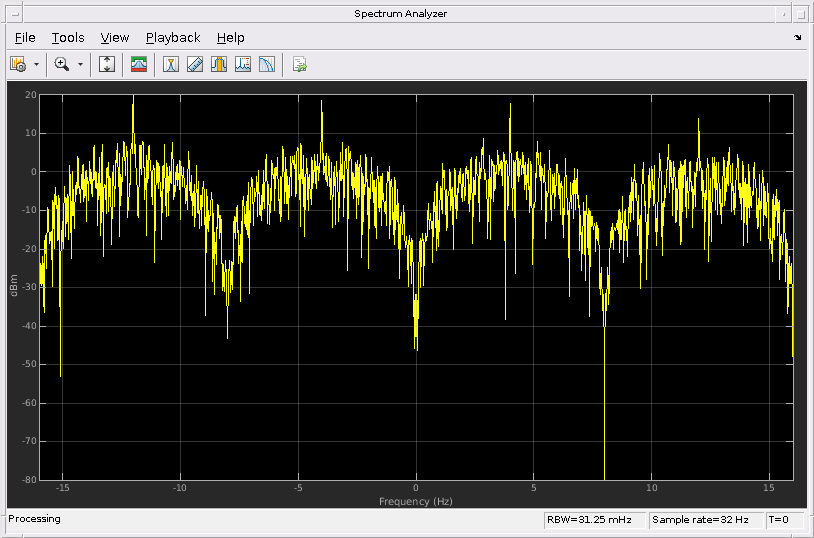
Task: Open the Spectrum Settings panel
Action: (x=18, y=64)
